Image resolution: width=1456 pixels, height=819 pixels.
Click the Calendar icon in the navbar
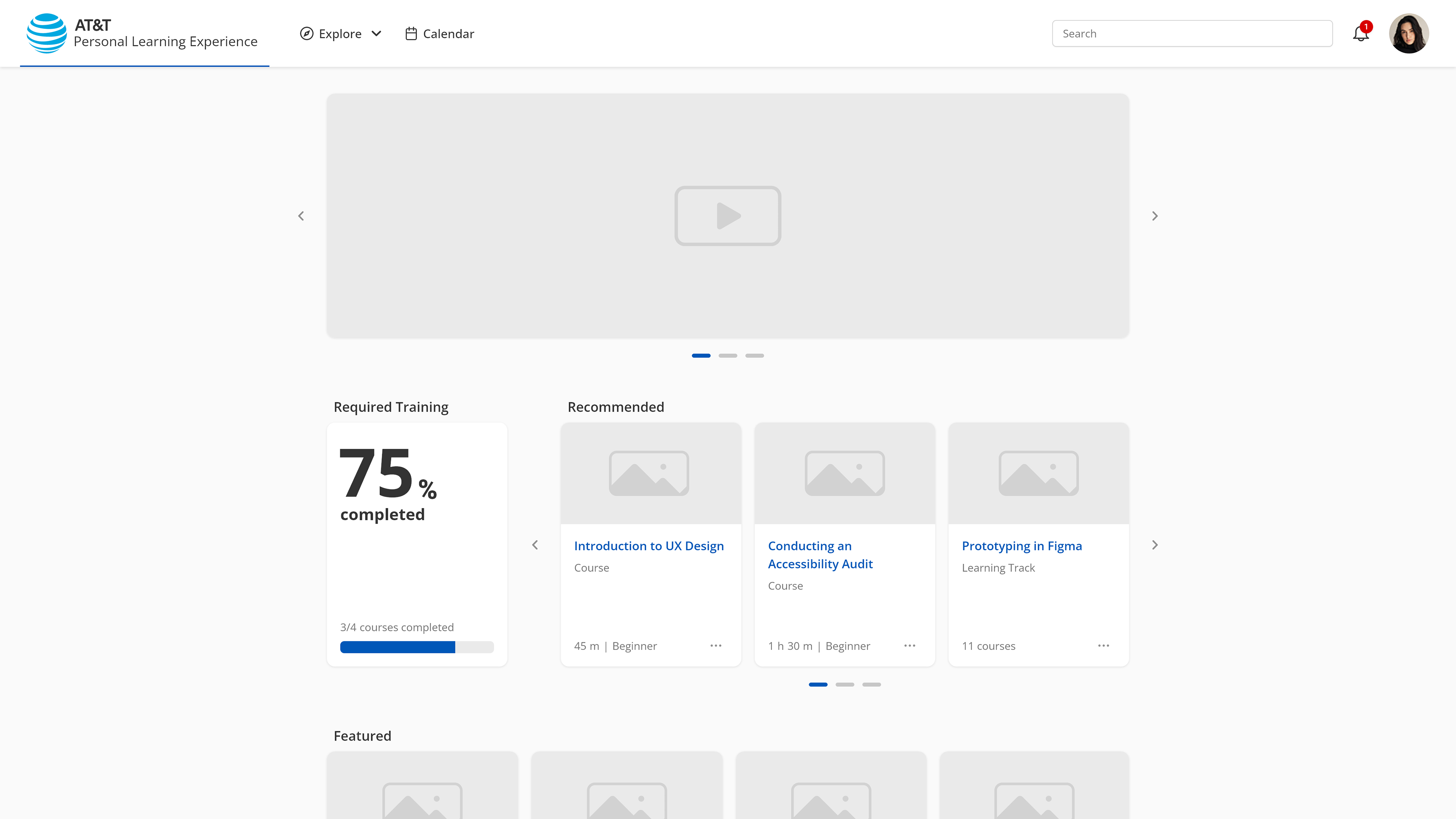pos(411,33)
